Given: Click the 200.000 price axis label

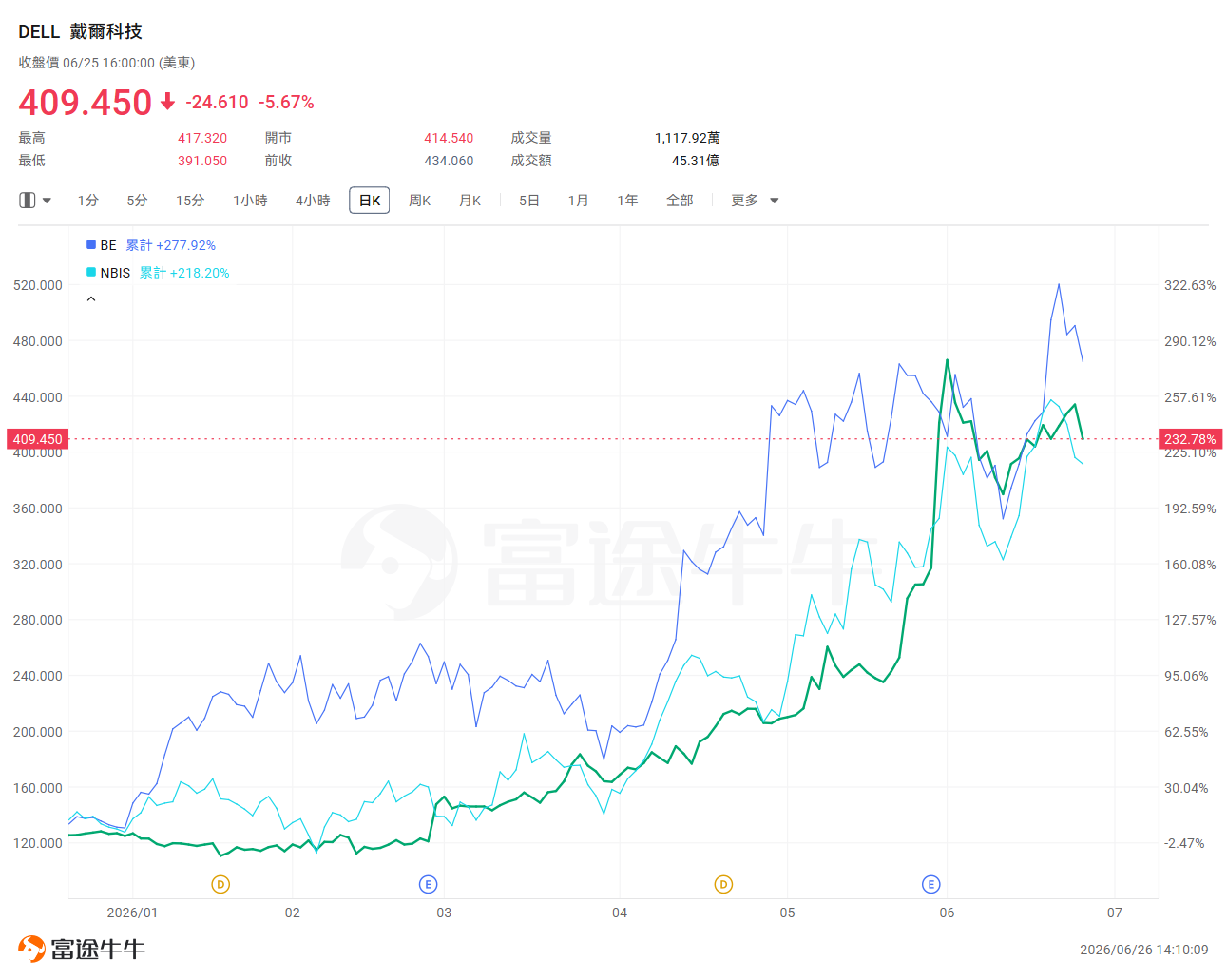Looking at the screenshot, I should (x=38, y=732).
